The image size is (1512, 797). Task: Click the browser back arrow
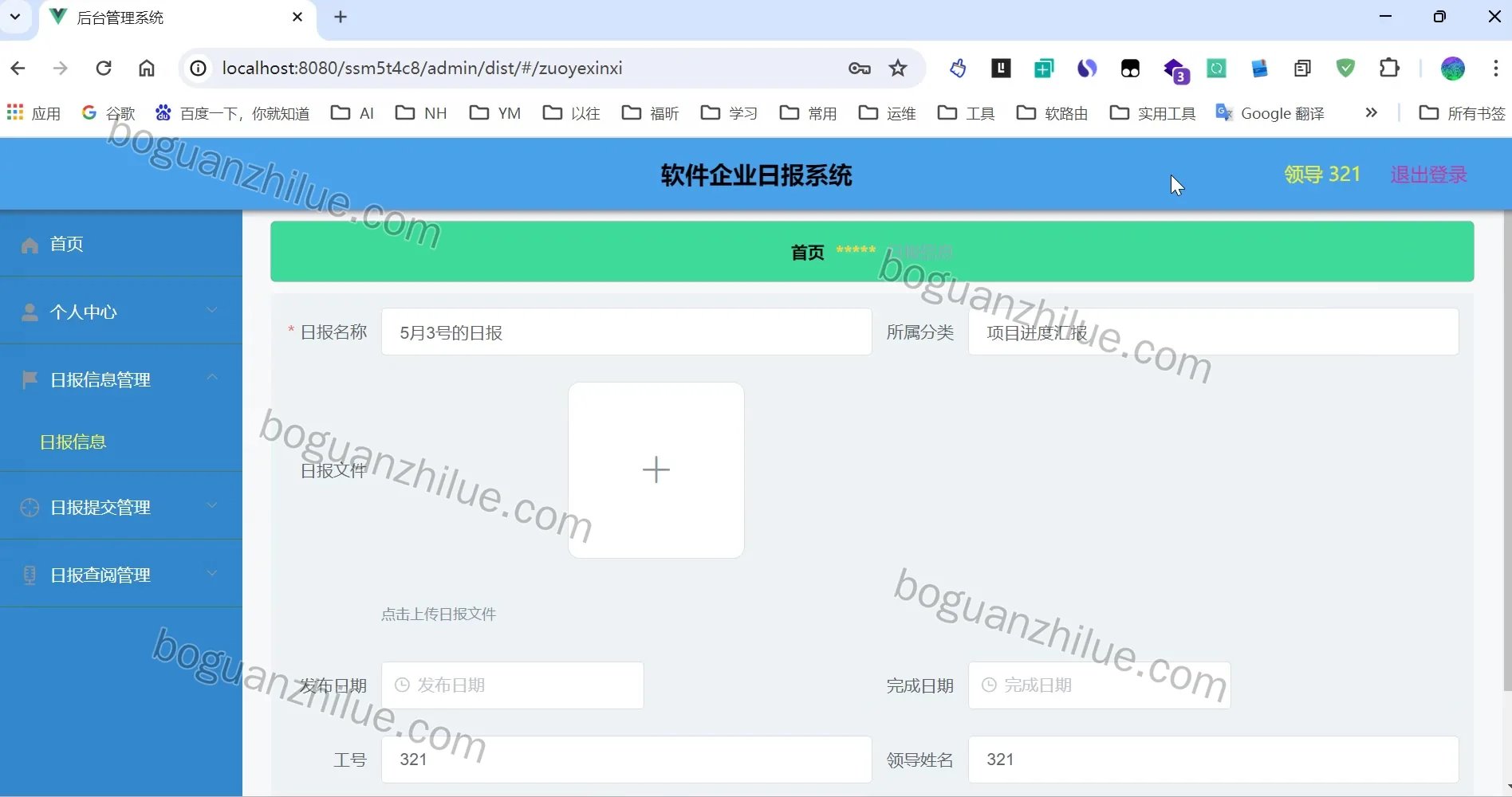(x=18, y=69)
